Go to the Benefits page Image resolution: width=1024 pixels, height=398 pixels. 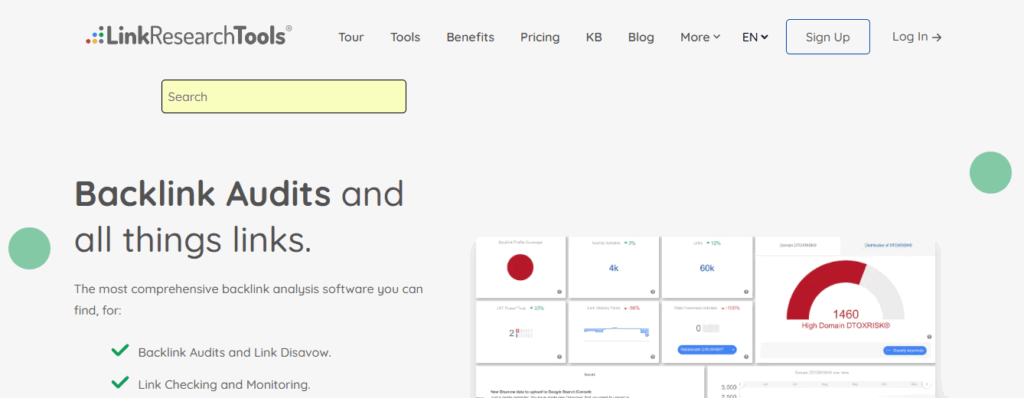[x=470, y=37]
